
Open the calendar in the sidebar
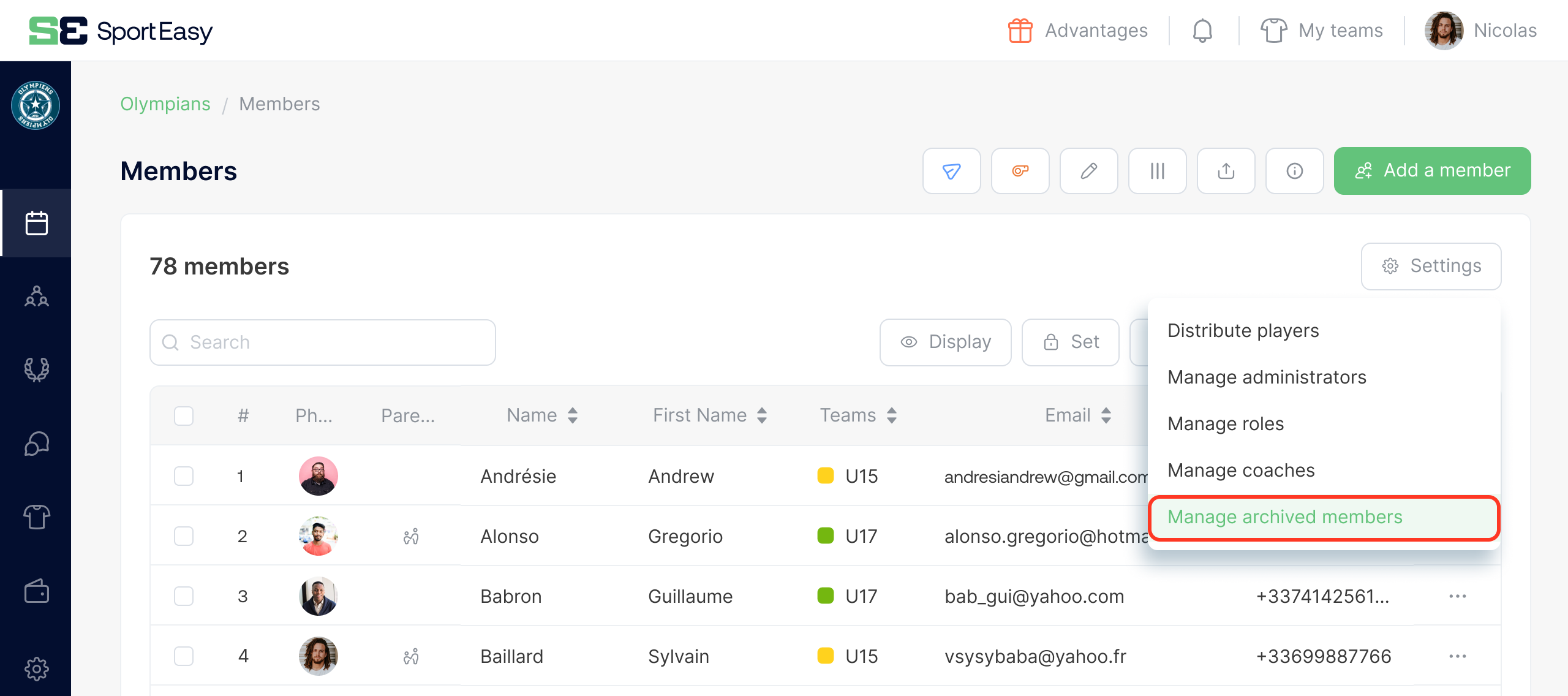click(x=36, y=223)
